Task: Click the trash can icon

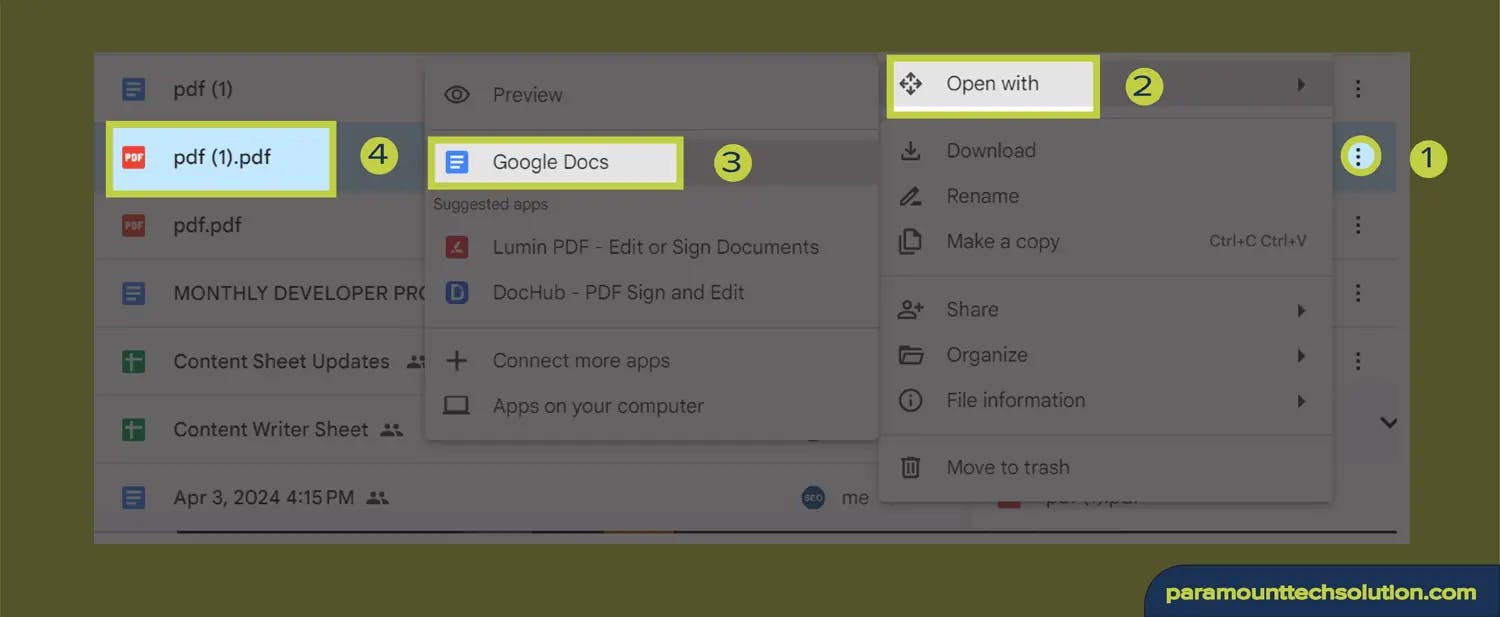Action: pyautogui.click(x=911, y=467)
